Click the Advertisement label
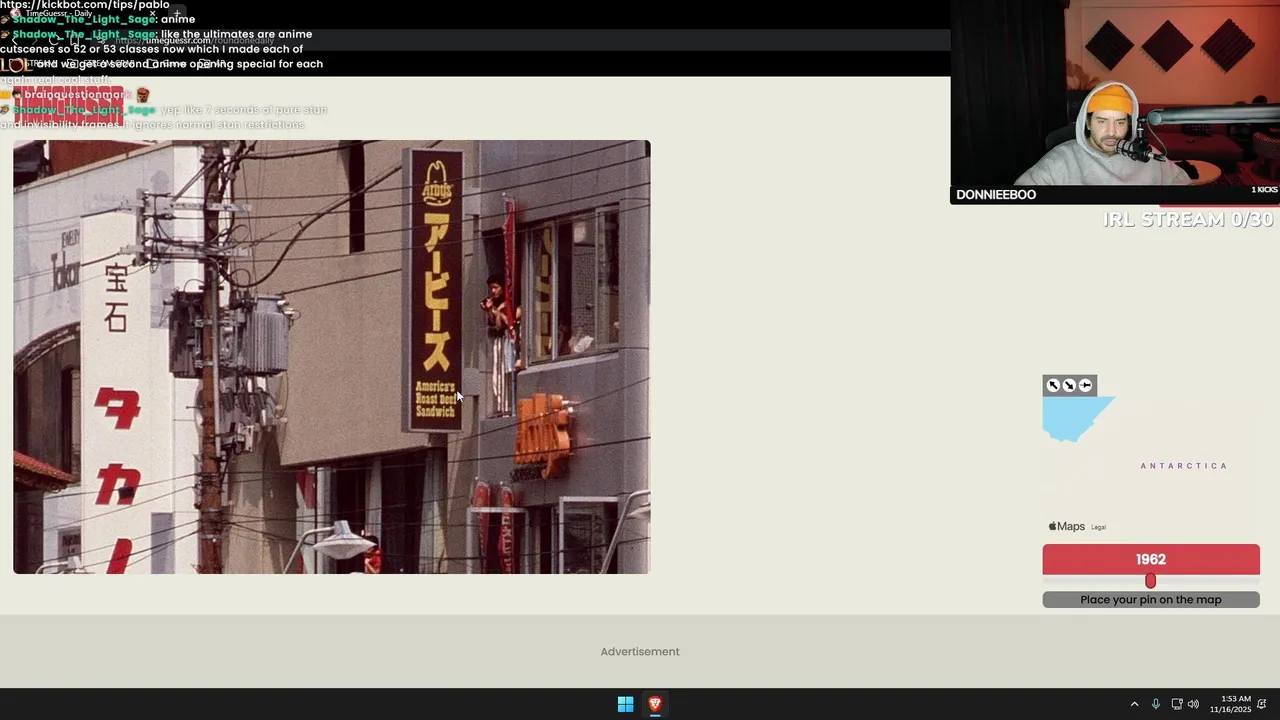This screenshot has width=1280, height=720. 640,652
